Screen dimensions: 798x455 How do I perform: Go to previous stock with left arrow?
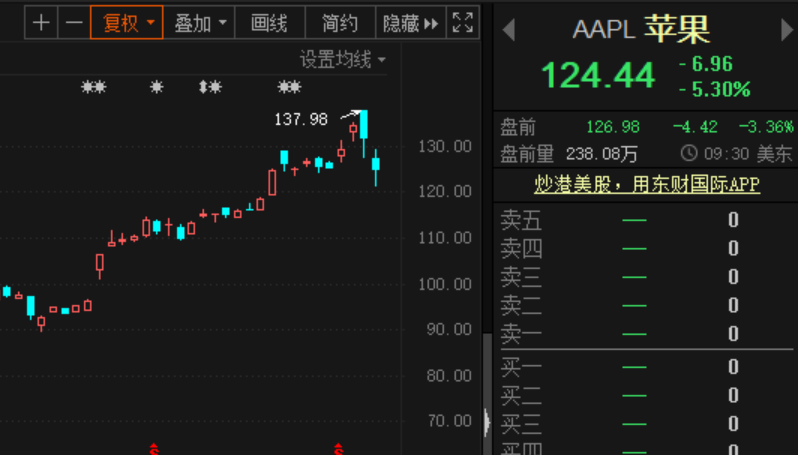[508, 30]
